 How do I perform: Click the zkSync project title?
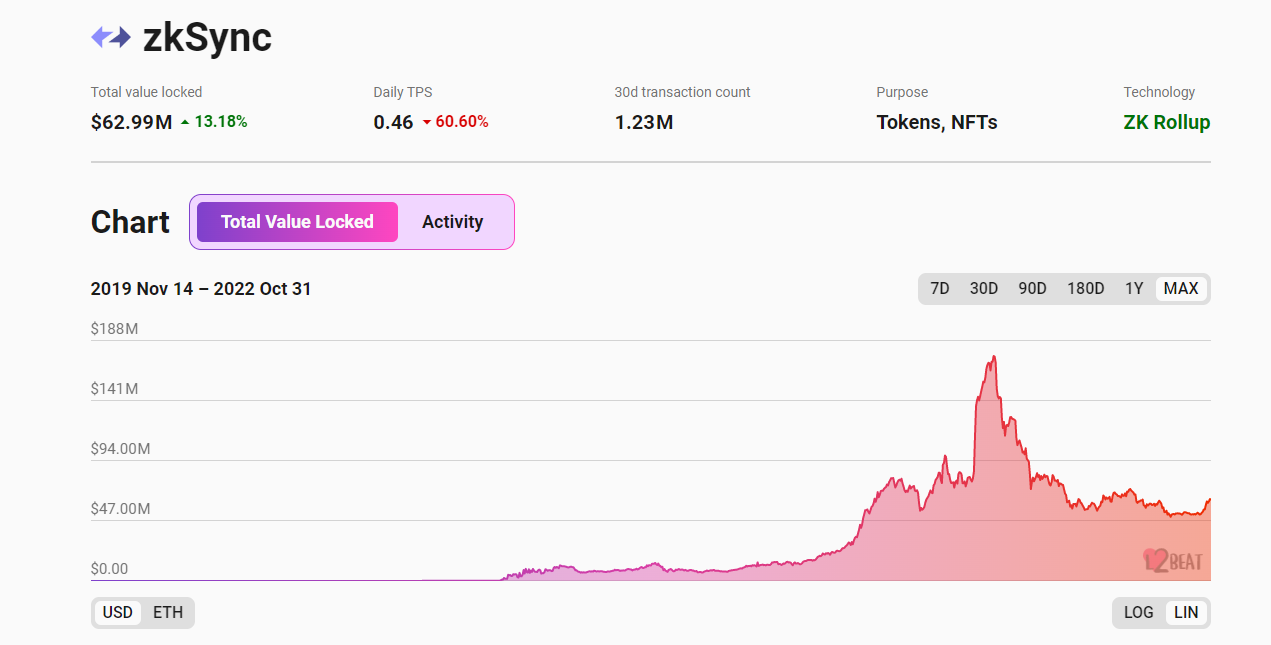point(207,38)
